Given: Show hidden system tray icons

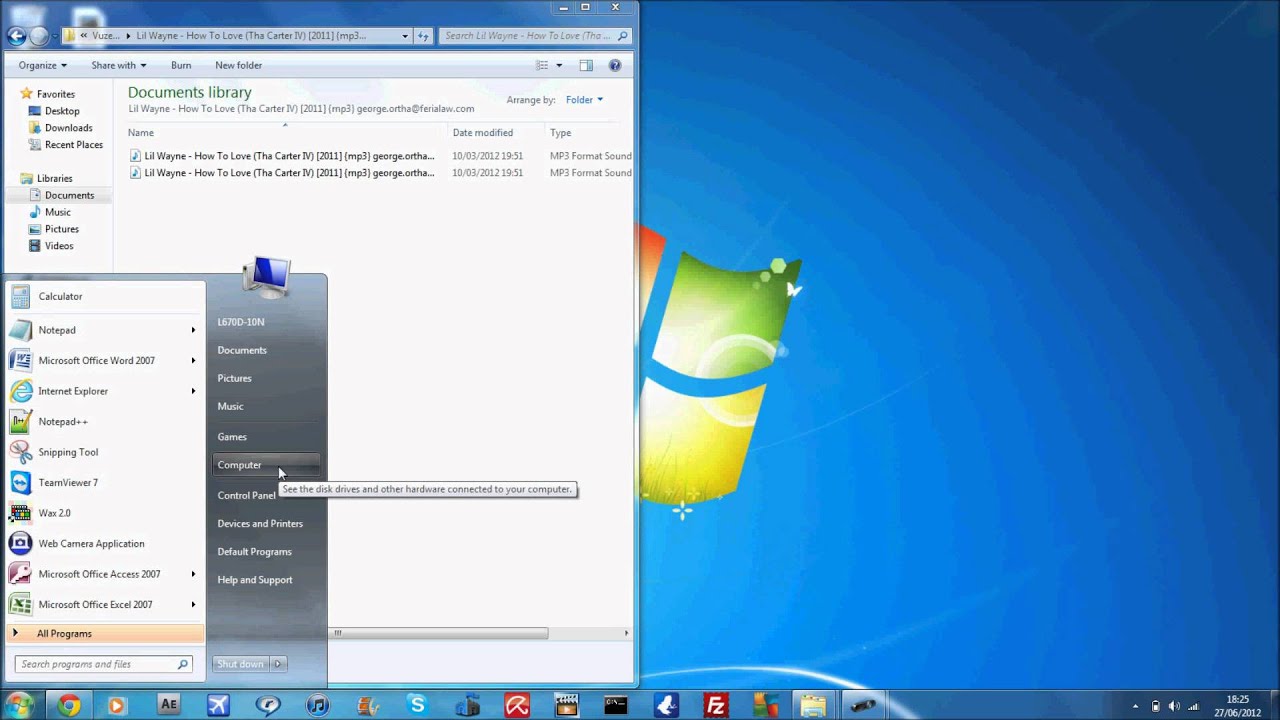Looking at the screenshot, I should click(x=1135, y=706).
